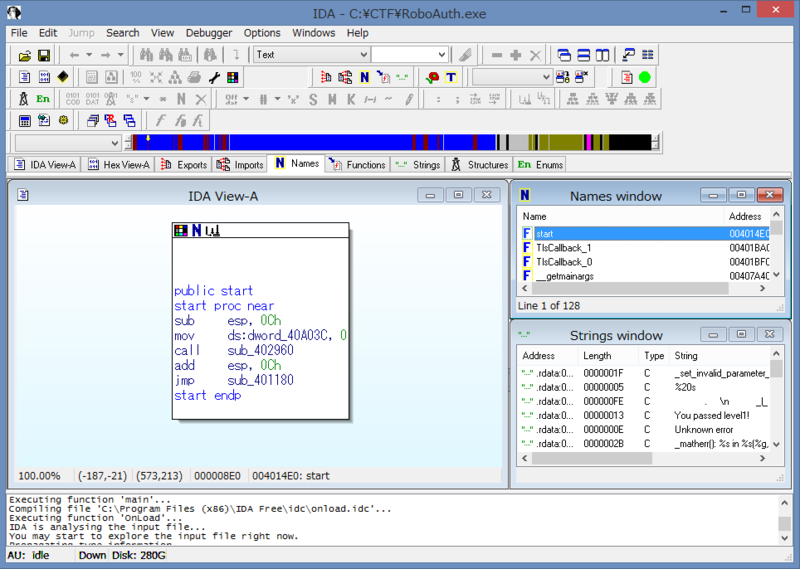Click the blue navigation band overview
The width and height of the screenshot is (800, 569).
[x=392, y=142]
